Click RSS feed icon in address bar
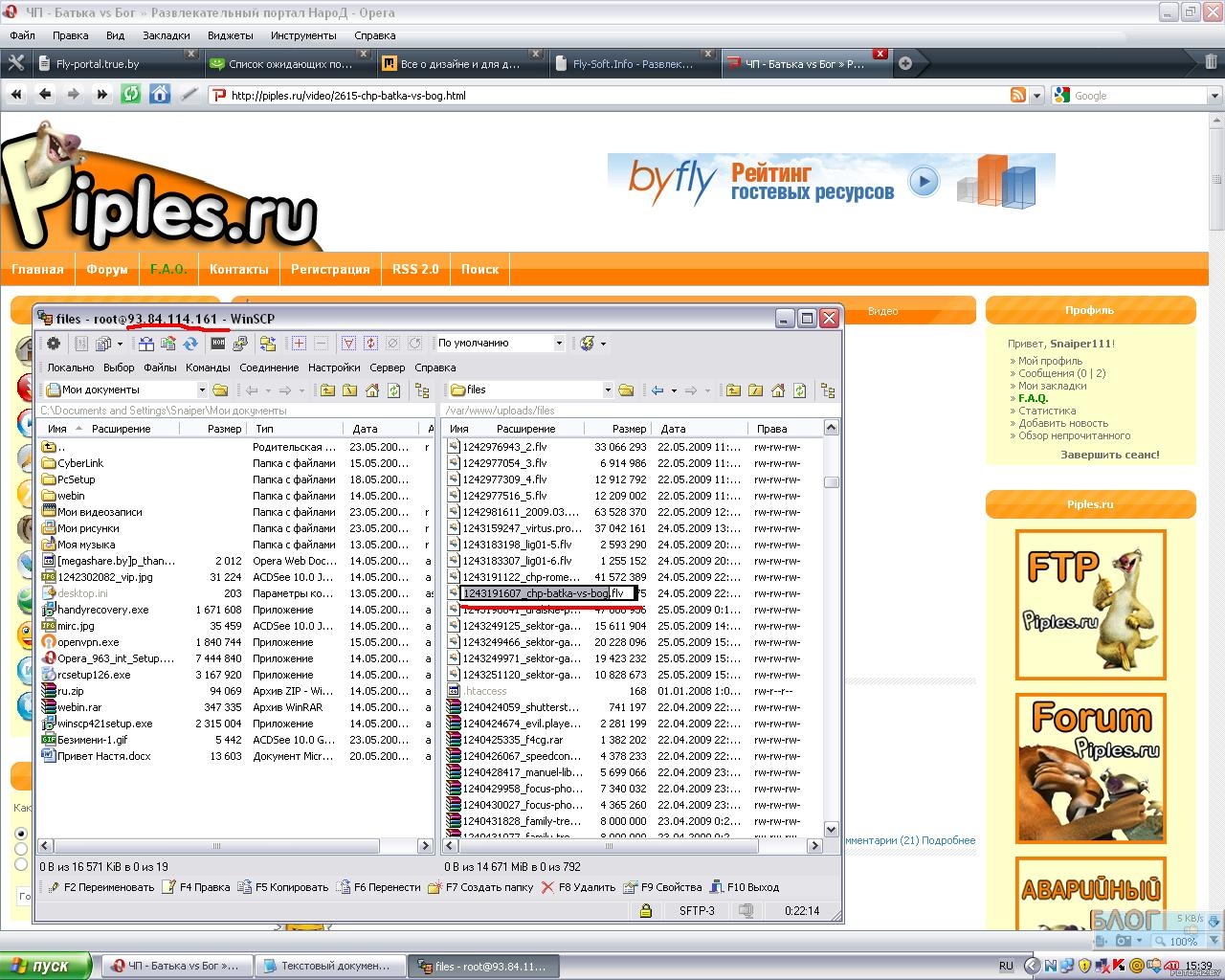The width and height of the screenshot is (1225, 980). coord(1018,95)
